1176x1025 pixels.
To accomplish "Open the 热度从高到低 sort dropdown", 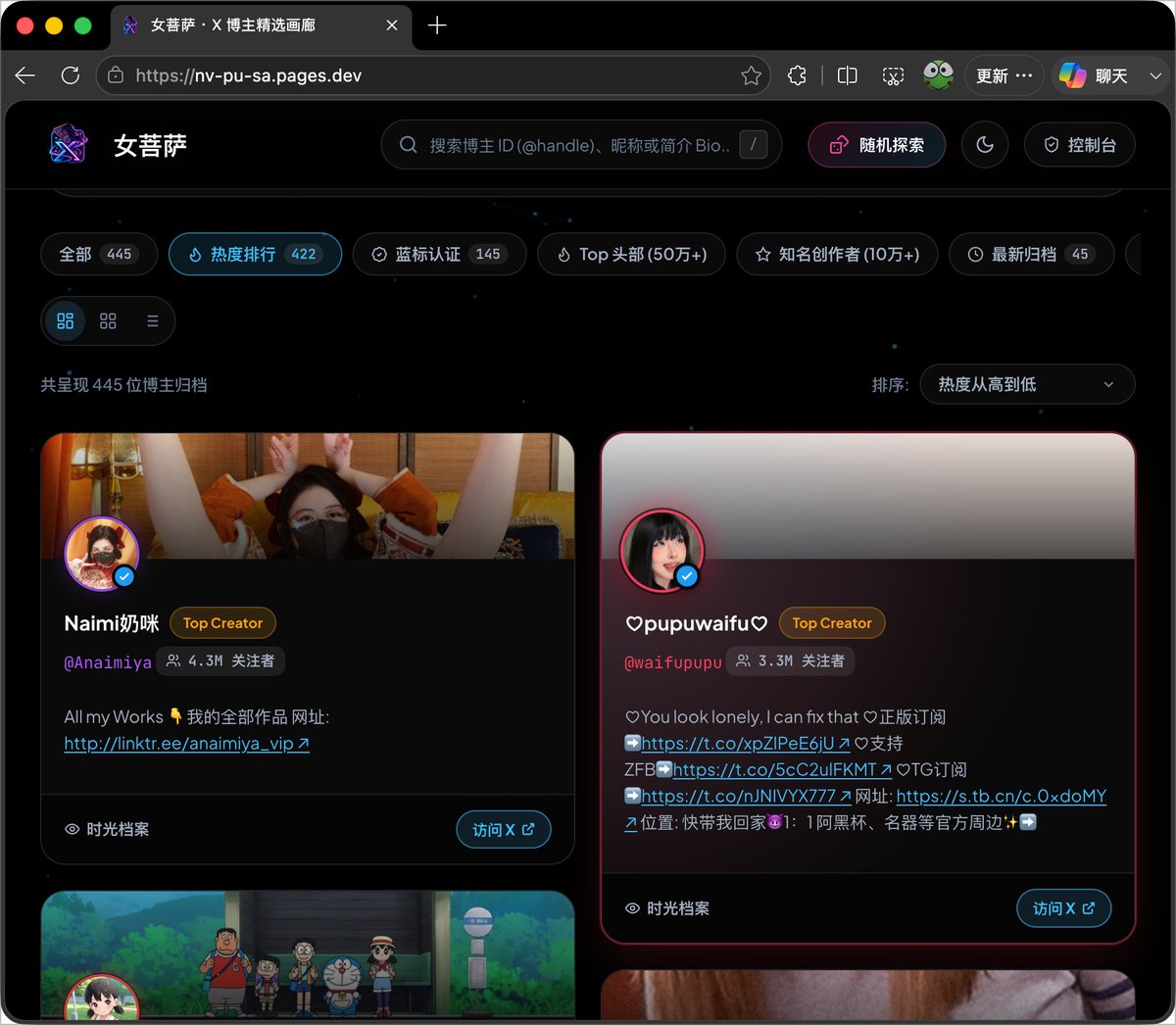I will point(1027,384).
